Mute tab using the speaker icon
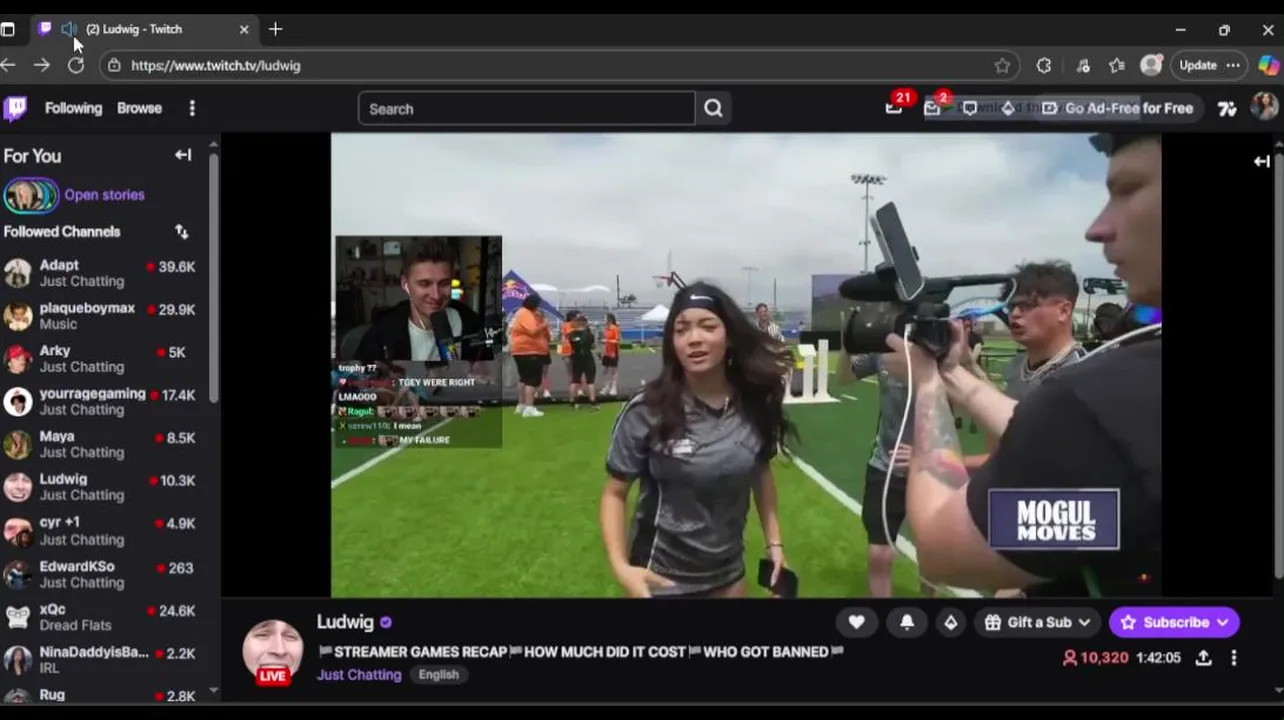The image size is (1284, 720). tap(69, 29)
